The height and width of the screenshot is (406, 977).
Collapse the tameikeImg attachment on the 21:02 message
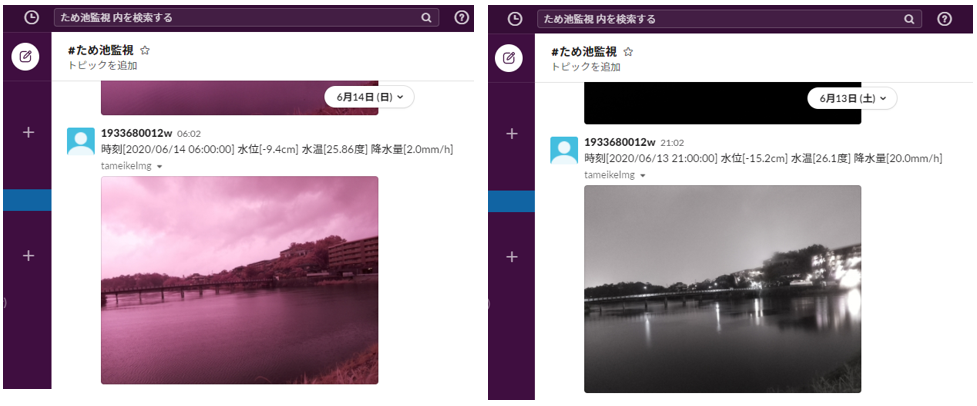(x=642, y=176)
